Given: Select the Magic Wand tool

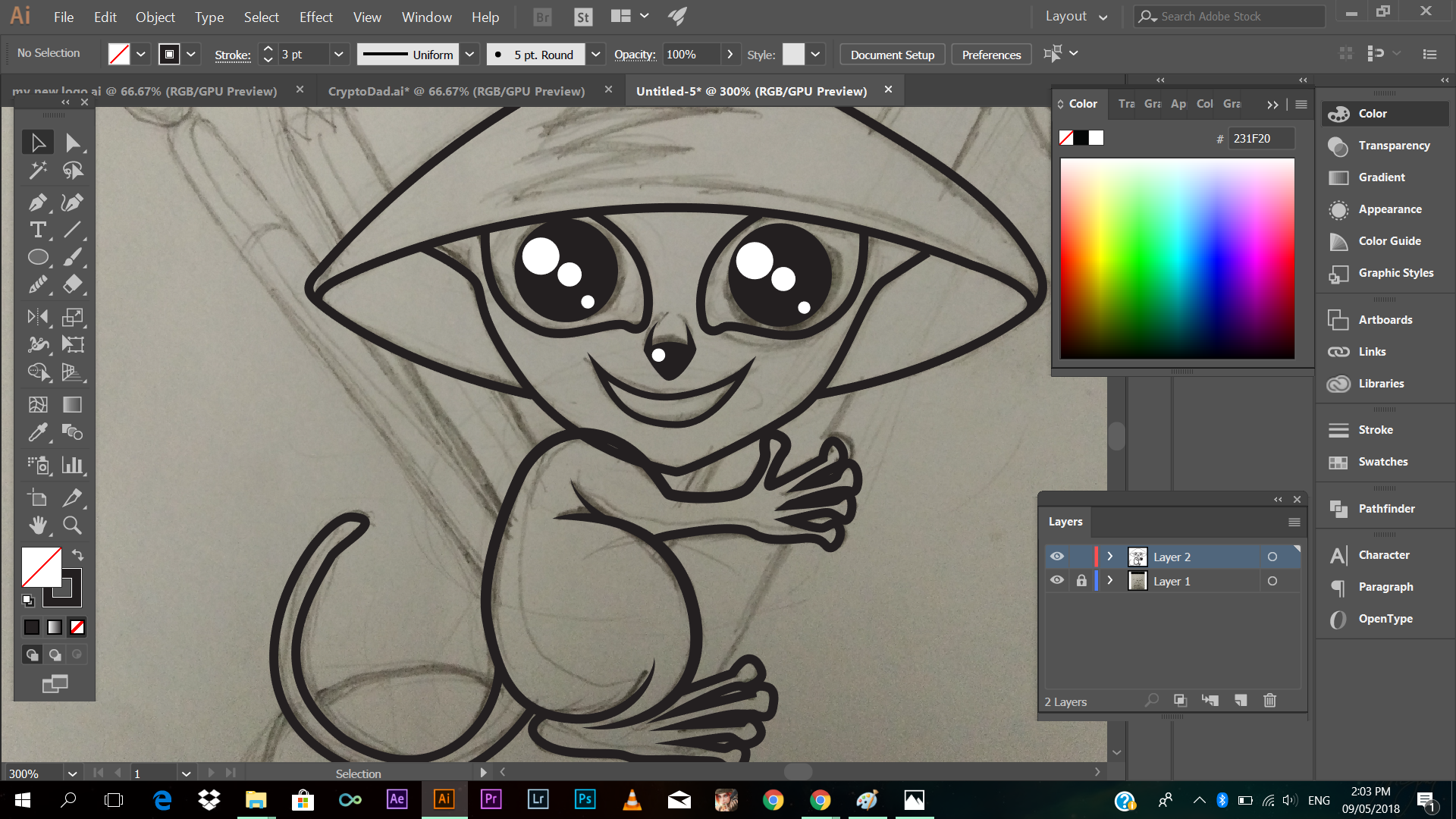Looking at the screenshot, I should pyautogui.click(x=37, y=170).
